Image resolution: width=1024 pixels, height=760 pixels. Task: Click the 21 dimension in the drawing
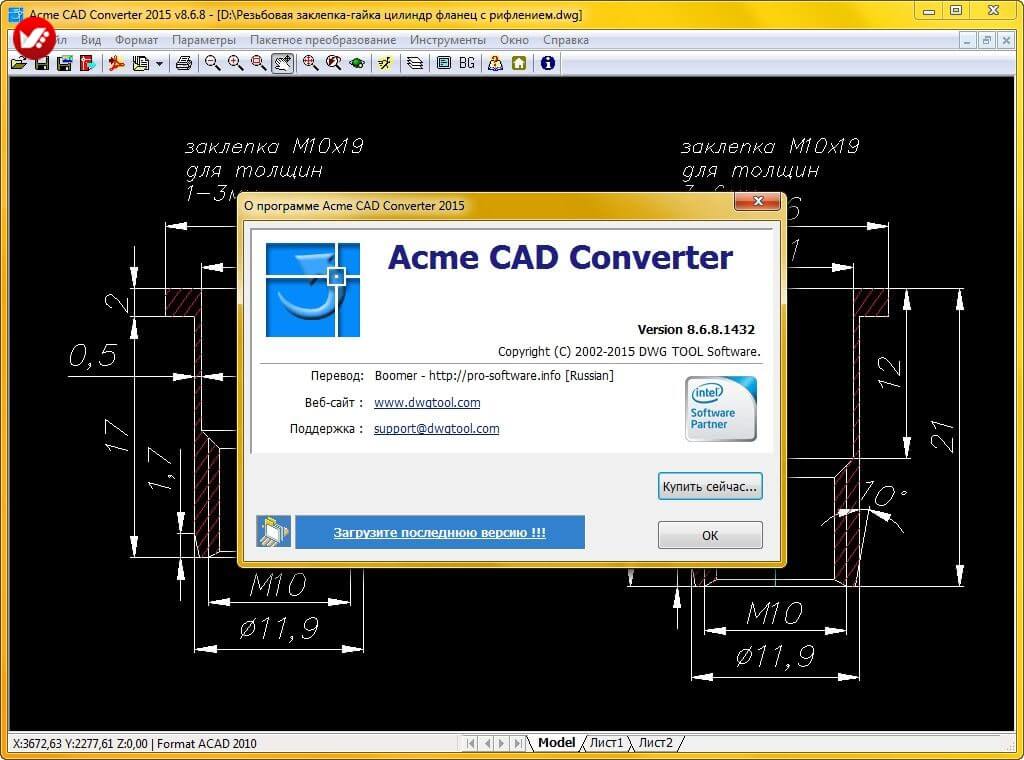pos(942,435)
